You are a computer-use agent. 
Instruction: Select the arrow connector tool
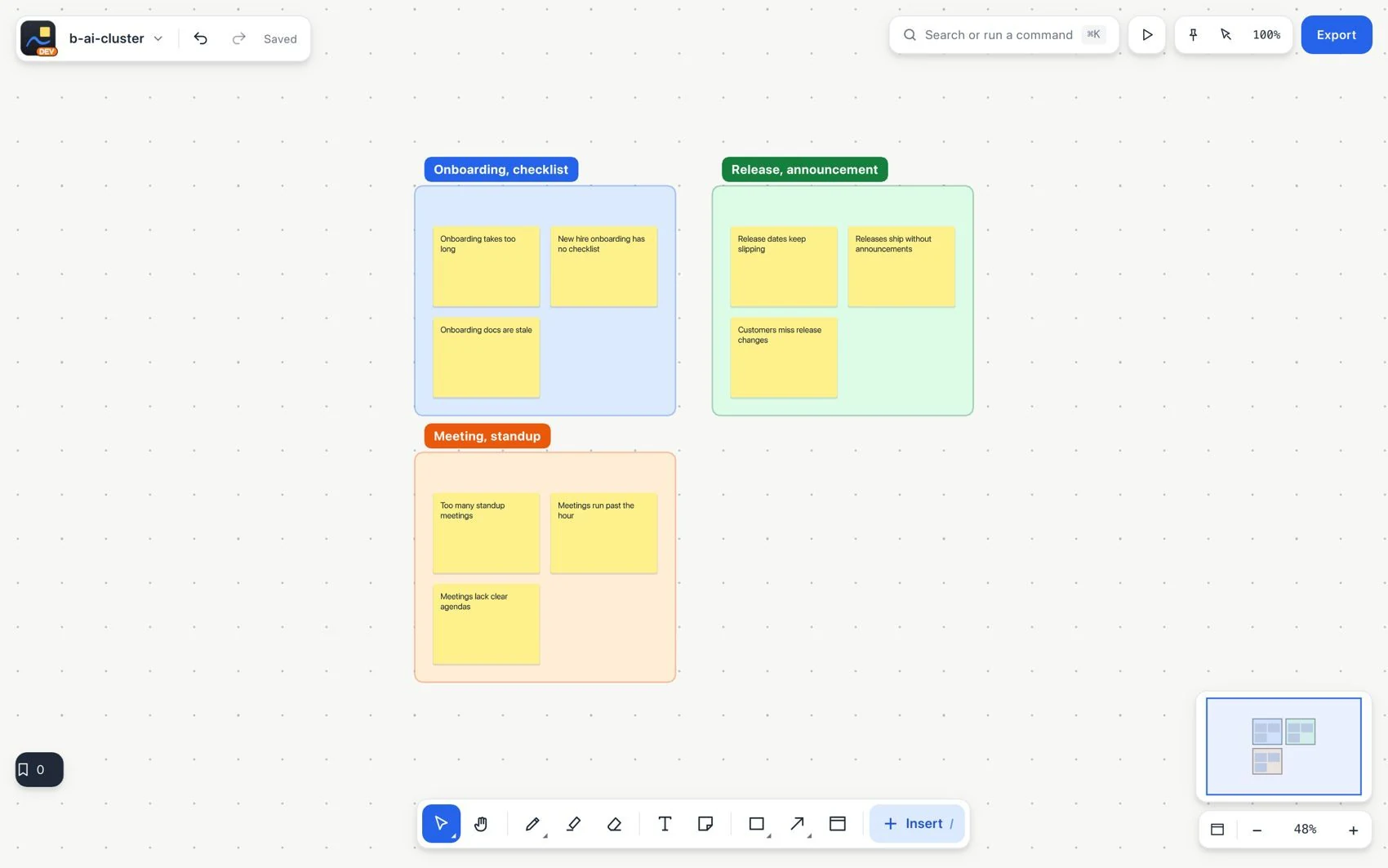798,823
